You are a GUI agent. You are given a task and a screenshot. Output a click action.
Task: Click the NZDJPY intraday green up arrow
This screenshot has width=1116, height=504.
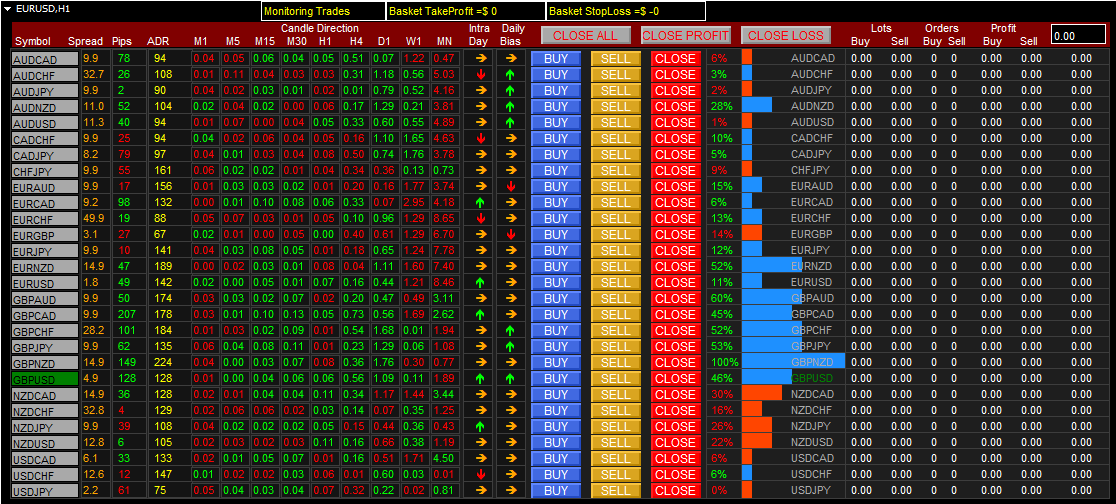click(x=480, y=426)
